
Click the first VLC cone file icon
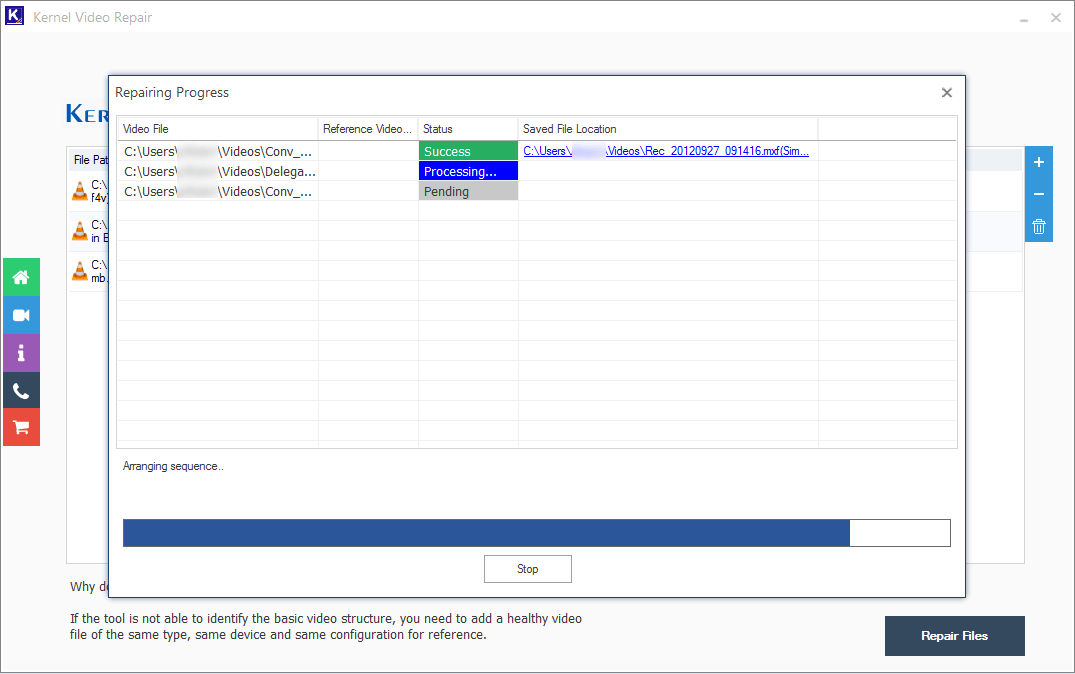80,191
